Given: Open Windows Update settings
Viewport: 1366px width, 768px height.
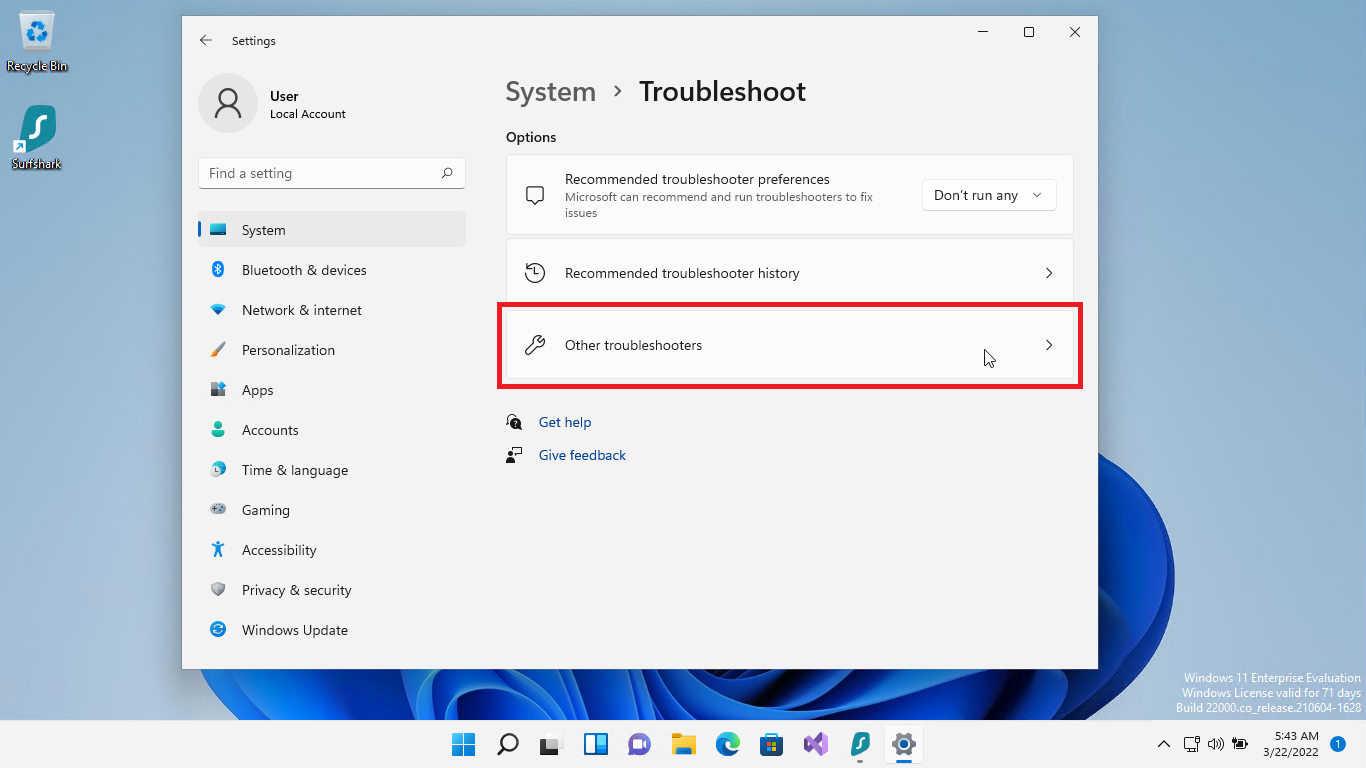Looking at the screenshot, I should coord(332,630).
